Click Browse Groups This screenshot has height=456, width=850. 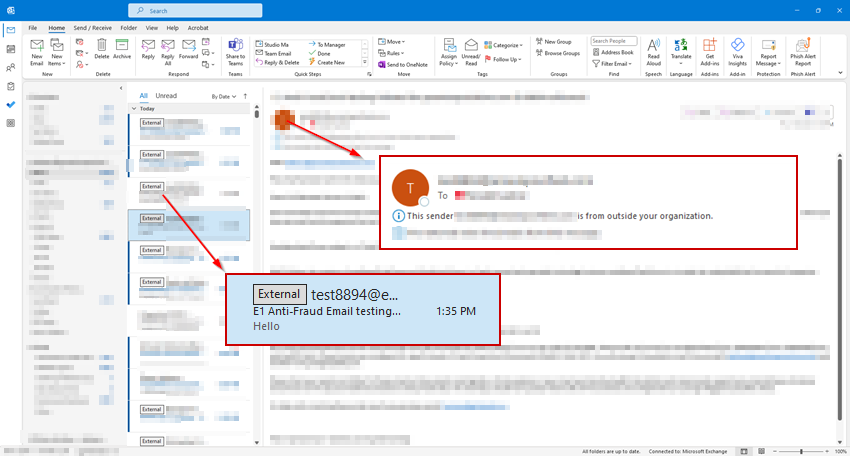(x=558, y=53)
